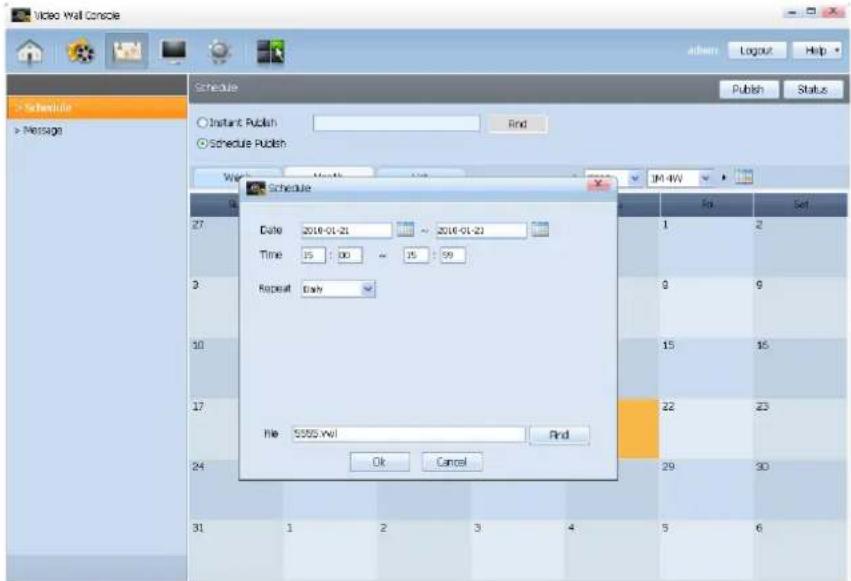Click the start date field 2016-01-21
This screenshot has height=581, width=851.
[346, 231]
